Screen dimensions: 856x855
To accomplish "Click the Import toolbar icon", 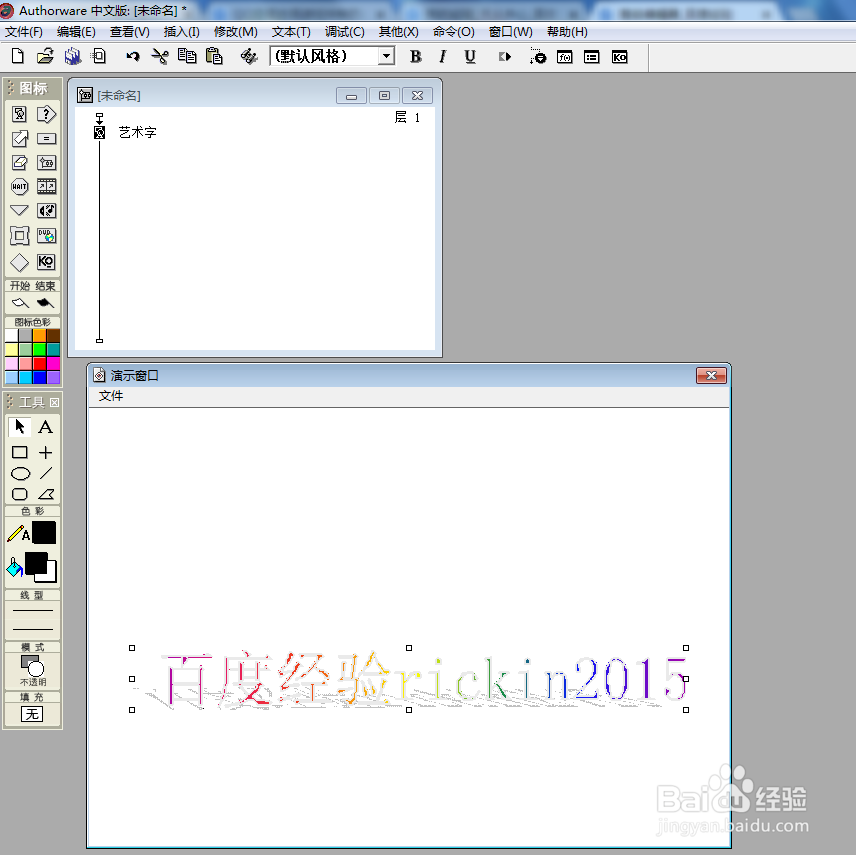I will coord(99,56).
